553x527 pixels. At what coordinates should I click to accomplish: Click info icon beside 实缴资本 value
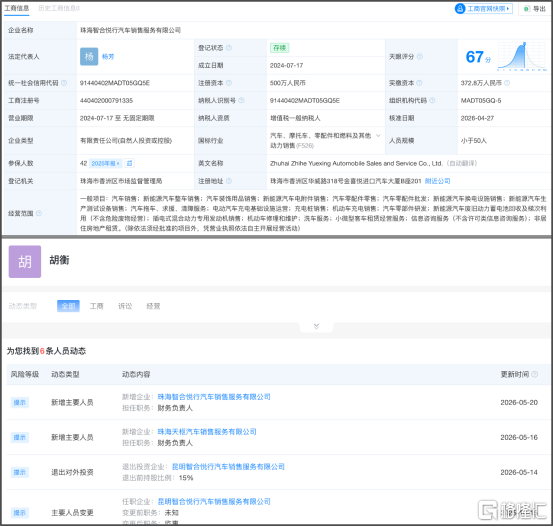(507, 83)
